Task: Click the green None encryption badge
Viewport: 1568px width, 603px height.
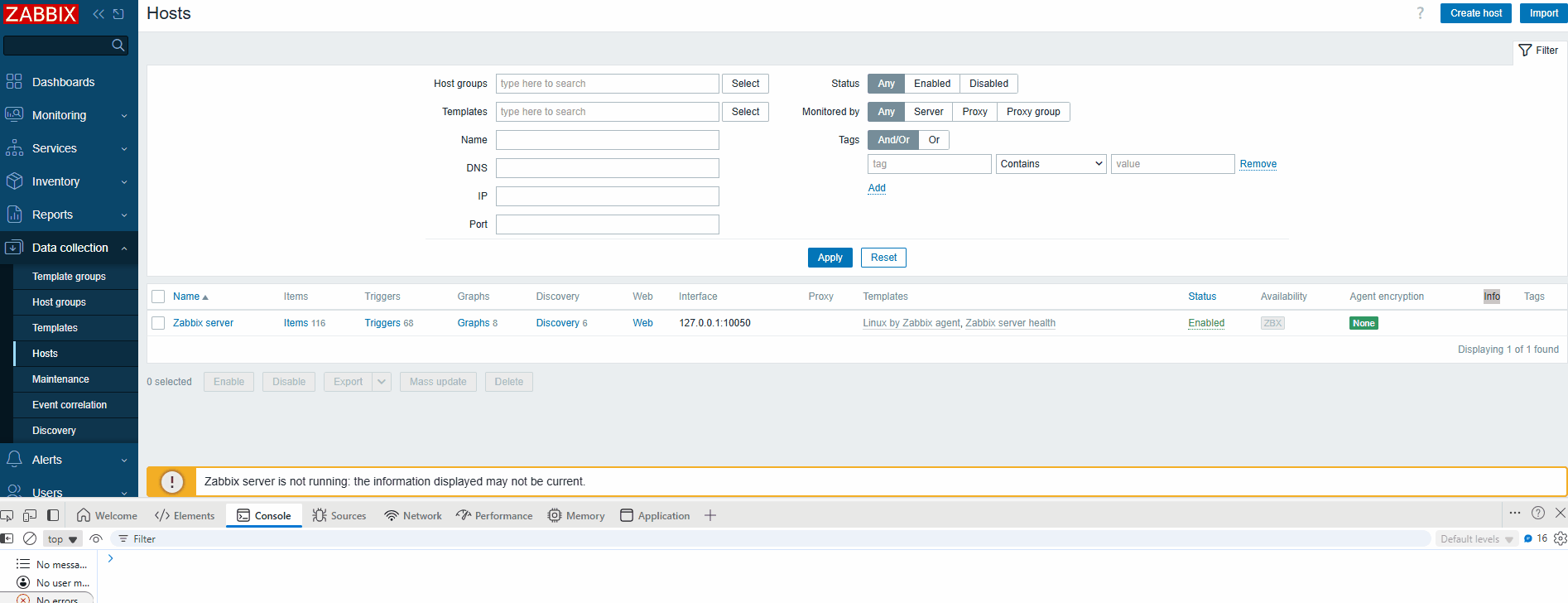Action: point(1363,323)
